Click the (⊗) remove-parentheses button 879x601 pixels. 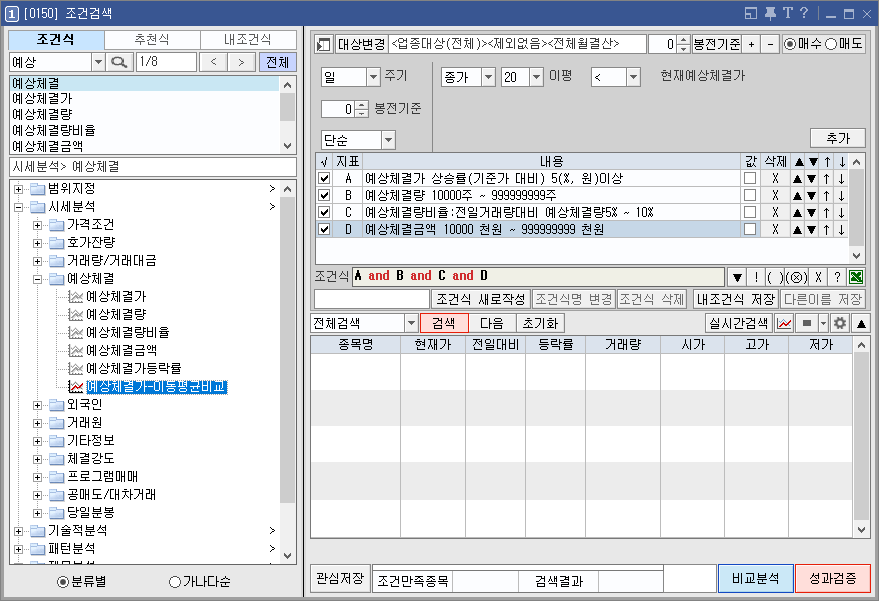click(x=797, y=276)
